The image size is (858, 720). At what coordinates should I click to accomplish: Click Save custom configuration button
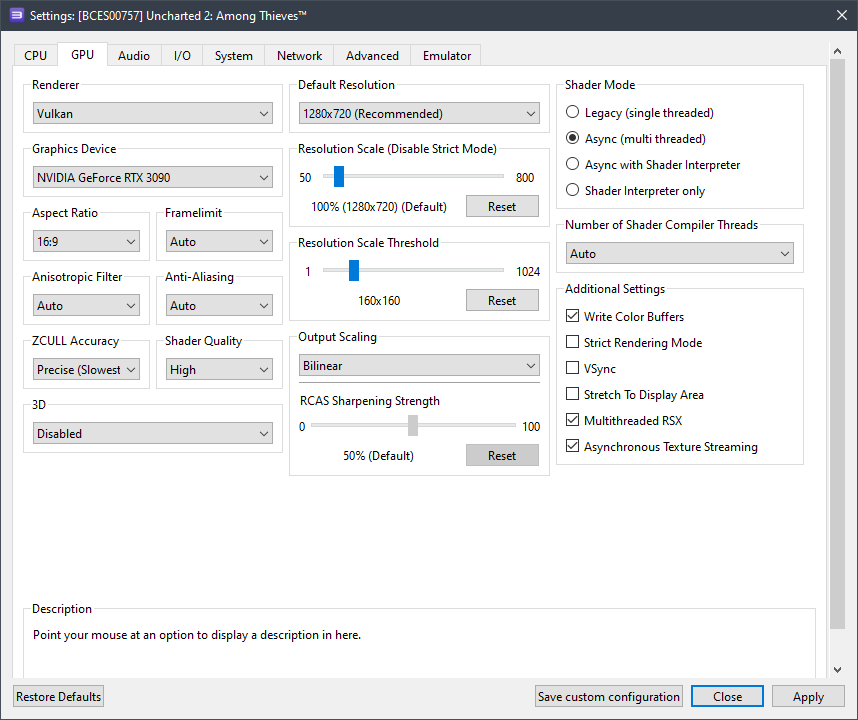click(609, 697)
